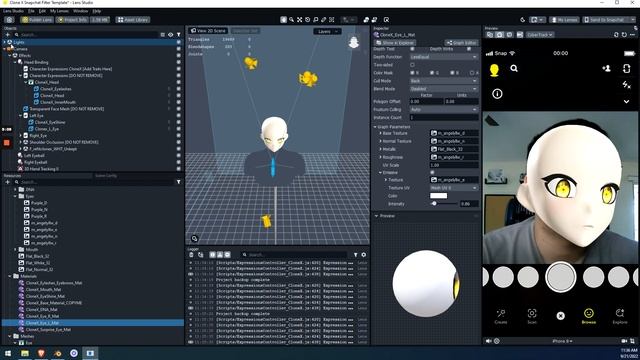Click the Logger filter funnel icon
Image resolution: width=640 pixels, height=360 pixels.
[356, 255]
